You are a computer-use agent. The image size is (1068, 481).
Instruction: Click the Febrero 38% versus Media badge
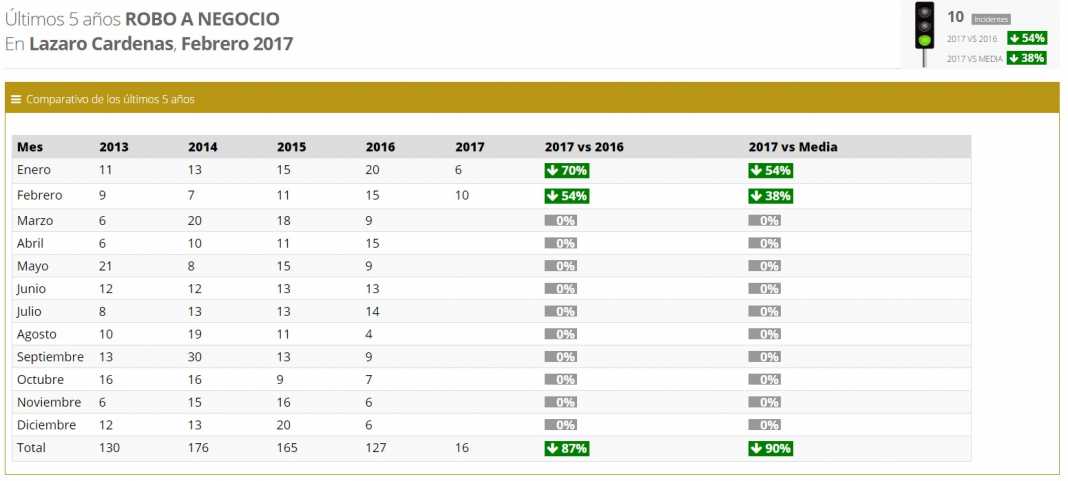770,196
